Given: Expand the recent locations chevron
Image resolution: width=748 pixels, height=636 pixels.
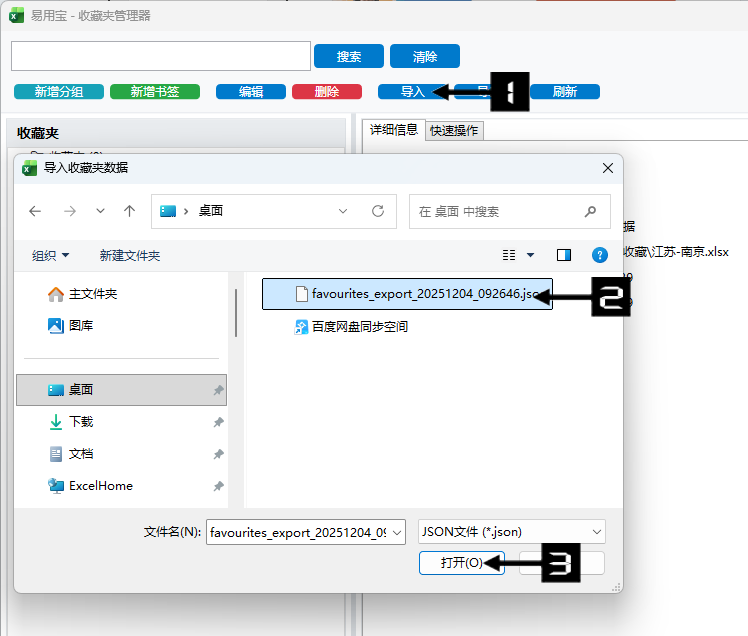Looking at the screenshot, I should tap(100, 211).
